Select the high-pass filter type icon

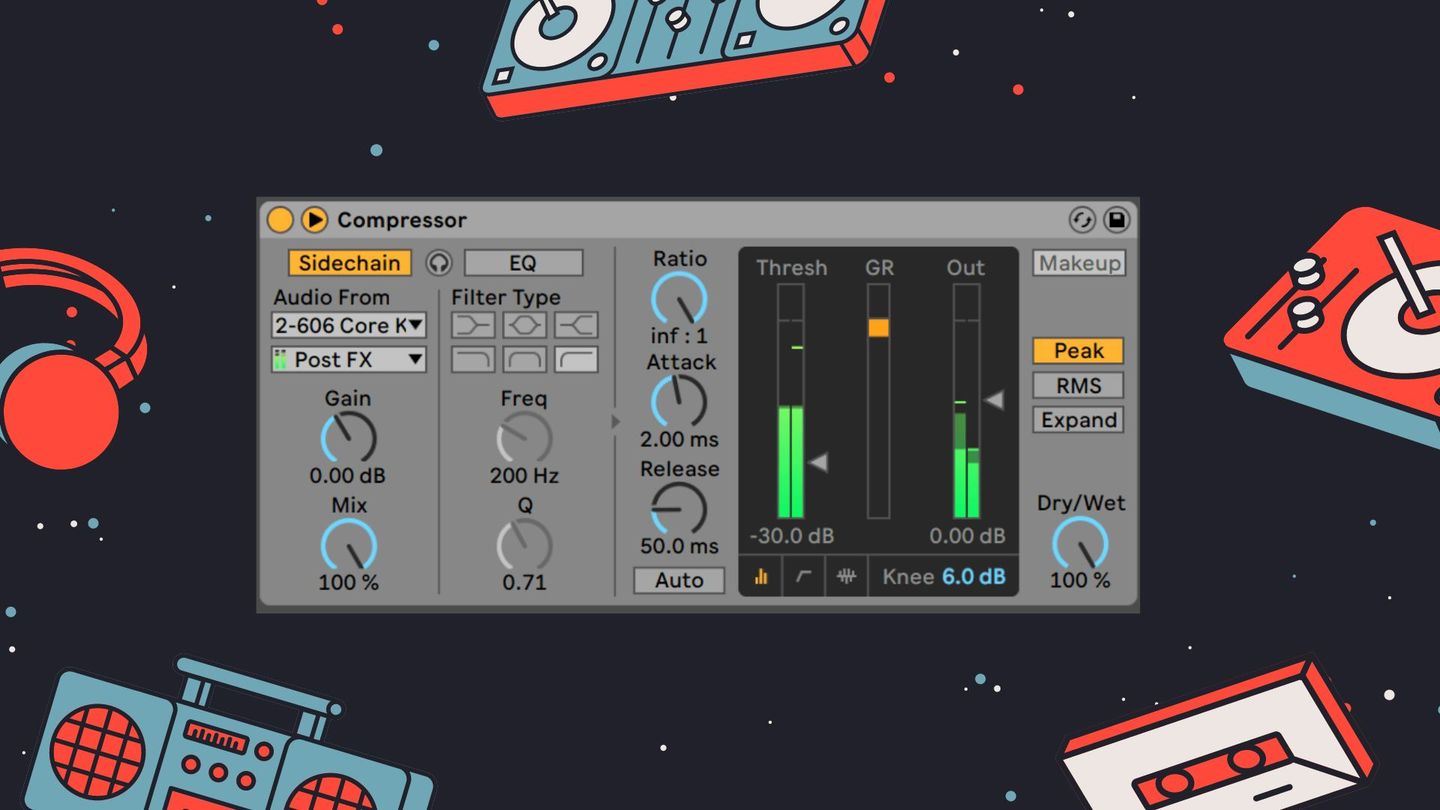pos(576,359)
